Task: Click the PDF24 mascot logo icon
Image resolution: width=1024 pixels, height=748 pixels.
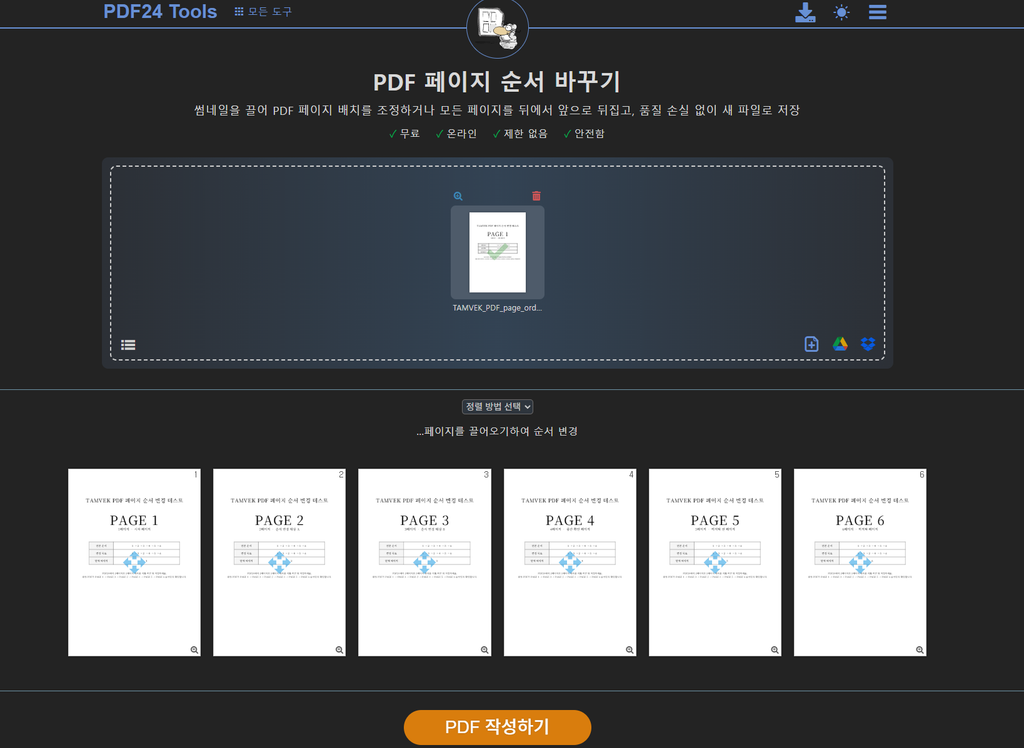Action: click(498, 27)
